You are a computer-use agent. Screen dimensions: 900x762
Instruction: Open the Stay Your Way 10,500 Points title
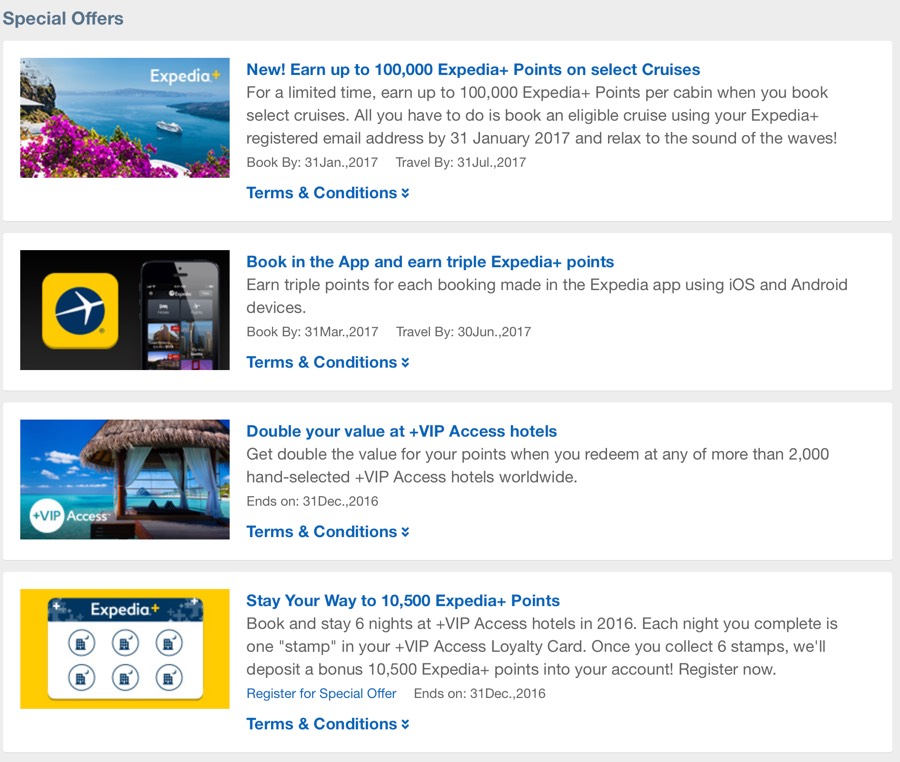click(x=403, y=600)
